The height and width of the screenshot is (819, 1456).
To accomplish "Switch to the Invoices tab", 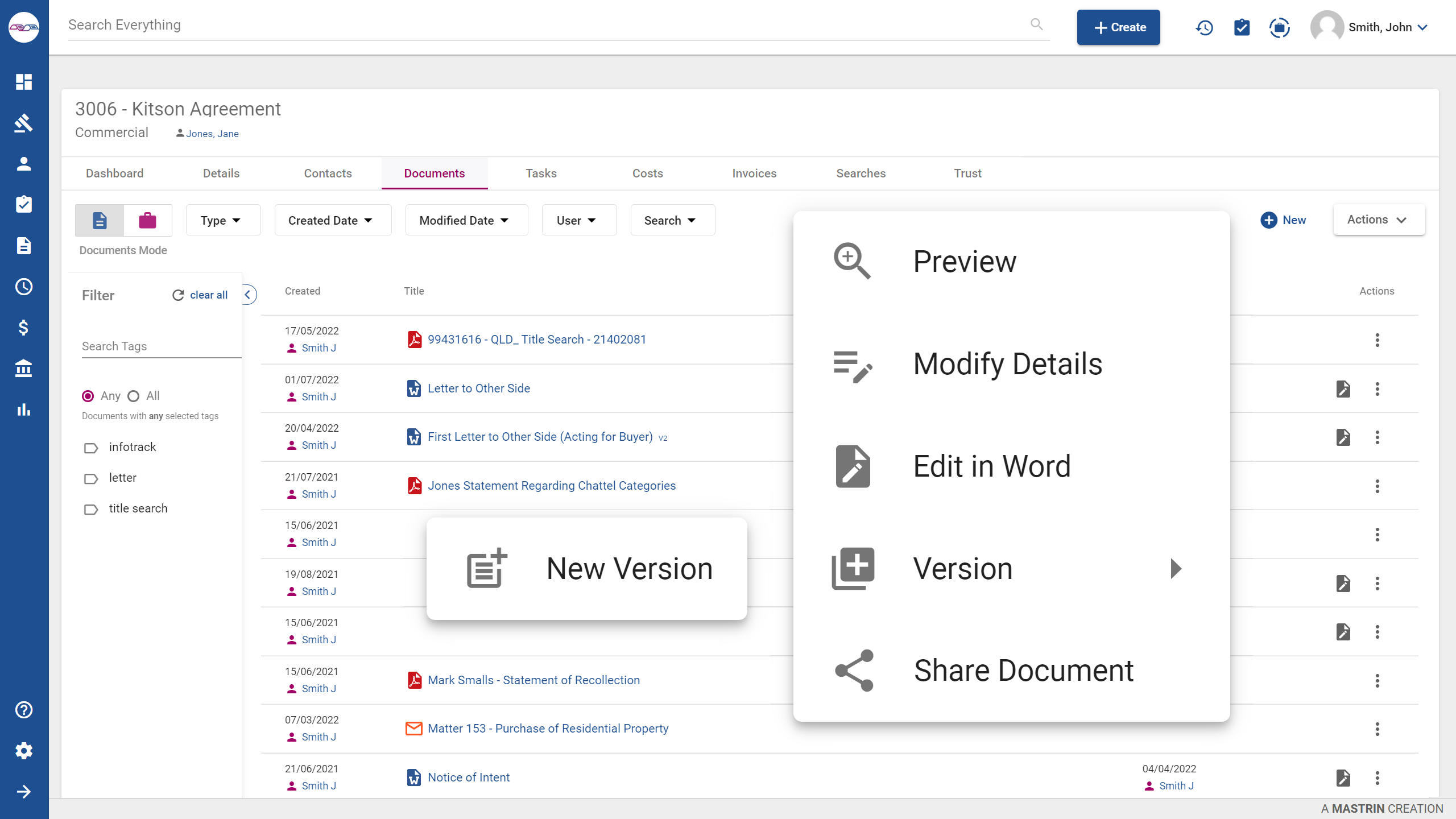I will coord(754,173).
